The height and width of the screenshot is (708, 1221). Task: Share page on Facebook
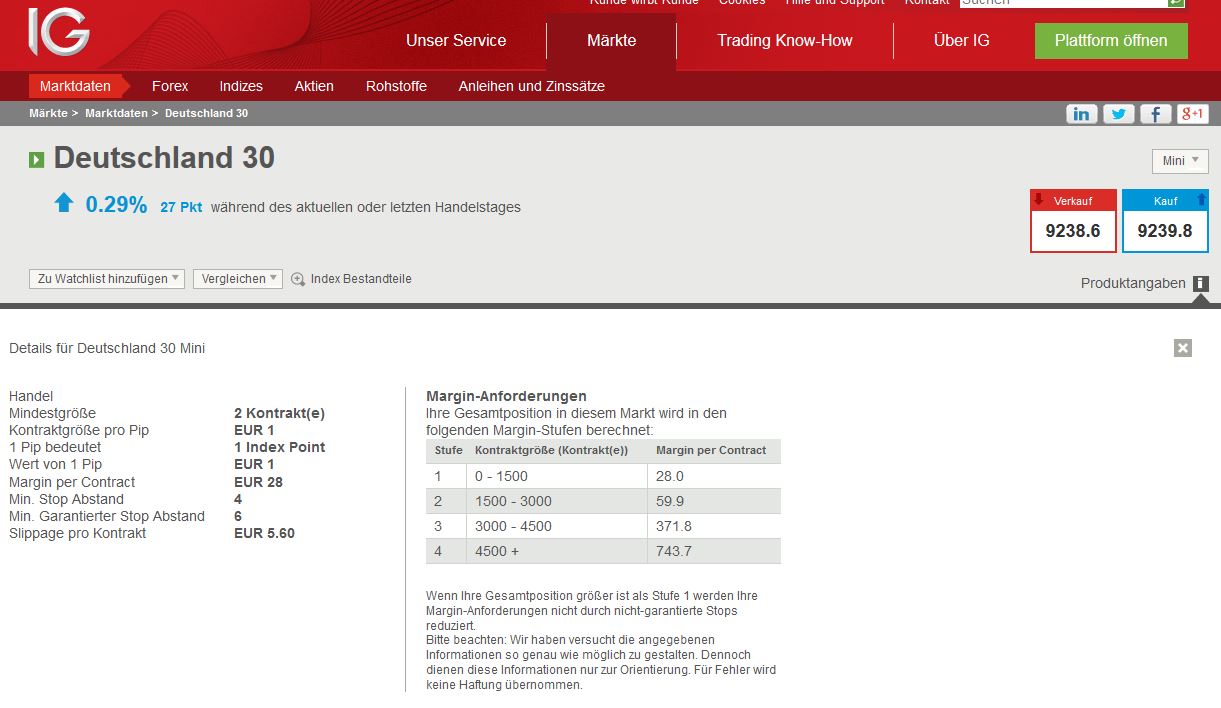coord(1155,114)
